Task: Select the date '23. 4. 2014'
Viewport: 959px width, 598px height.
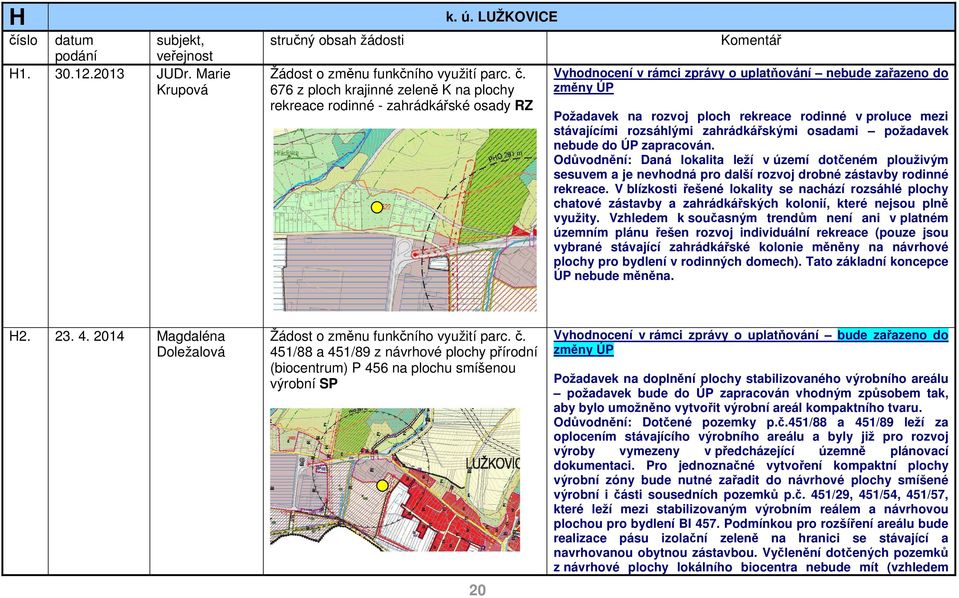Action: [x=89, y=336]
